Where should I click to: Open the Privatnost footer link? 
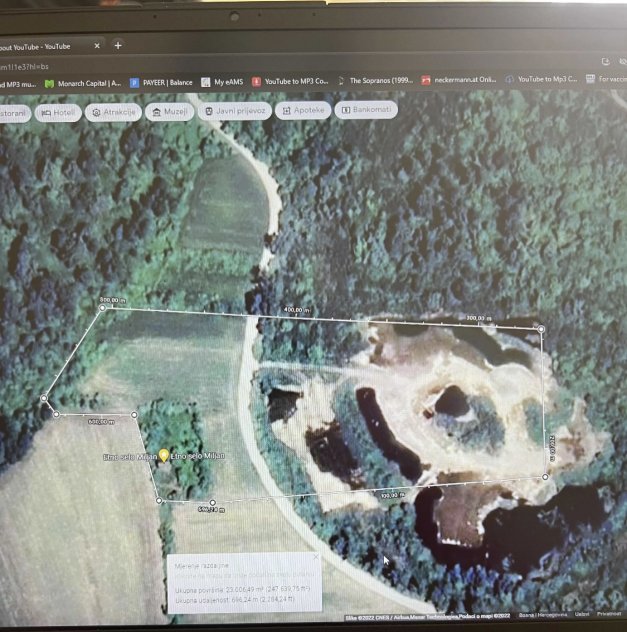tap(609, 613)
